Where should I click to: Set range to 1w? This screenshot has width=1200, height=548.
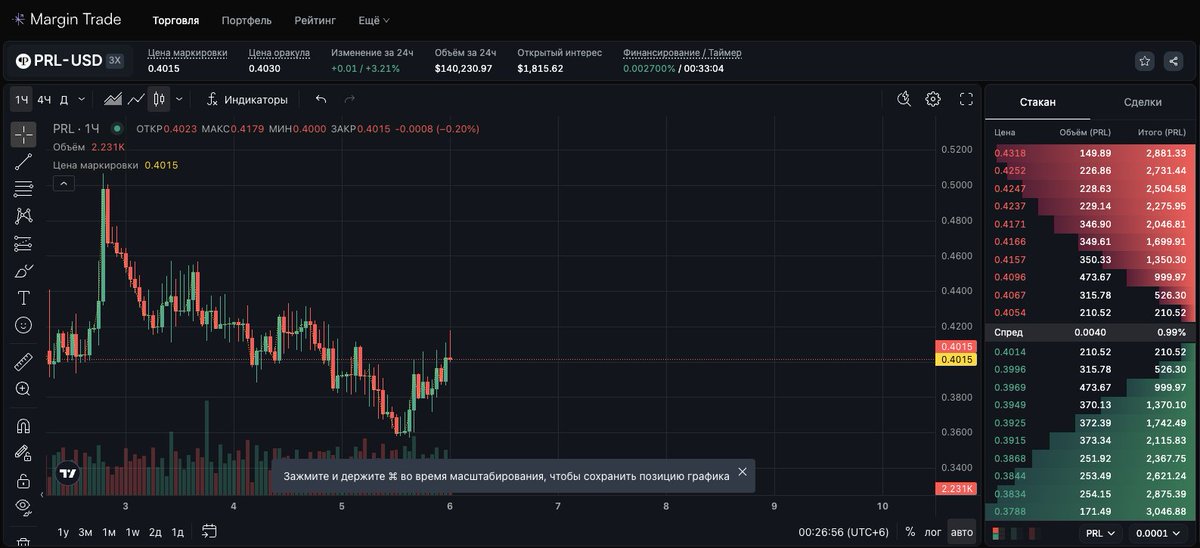[132, 532]
